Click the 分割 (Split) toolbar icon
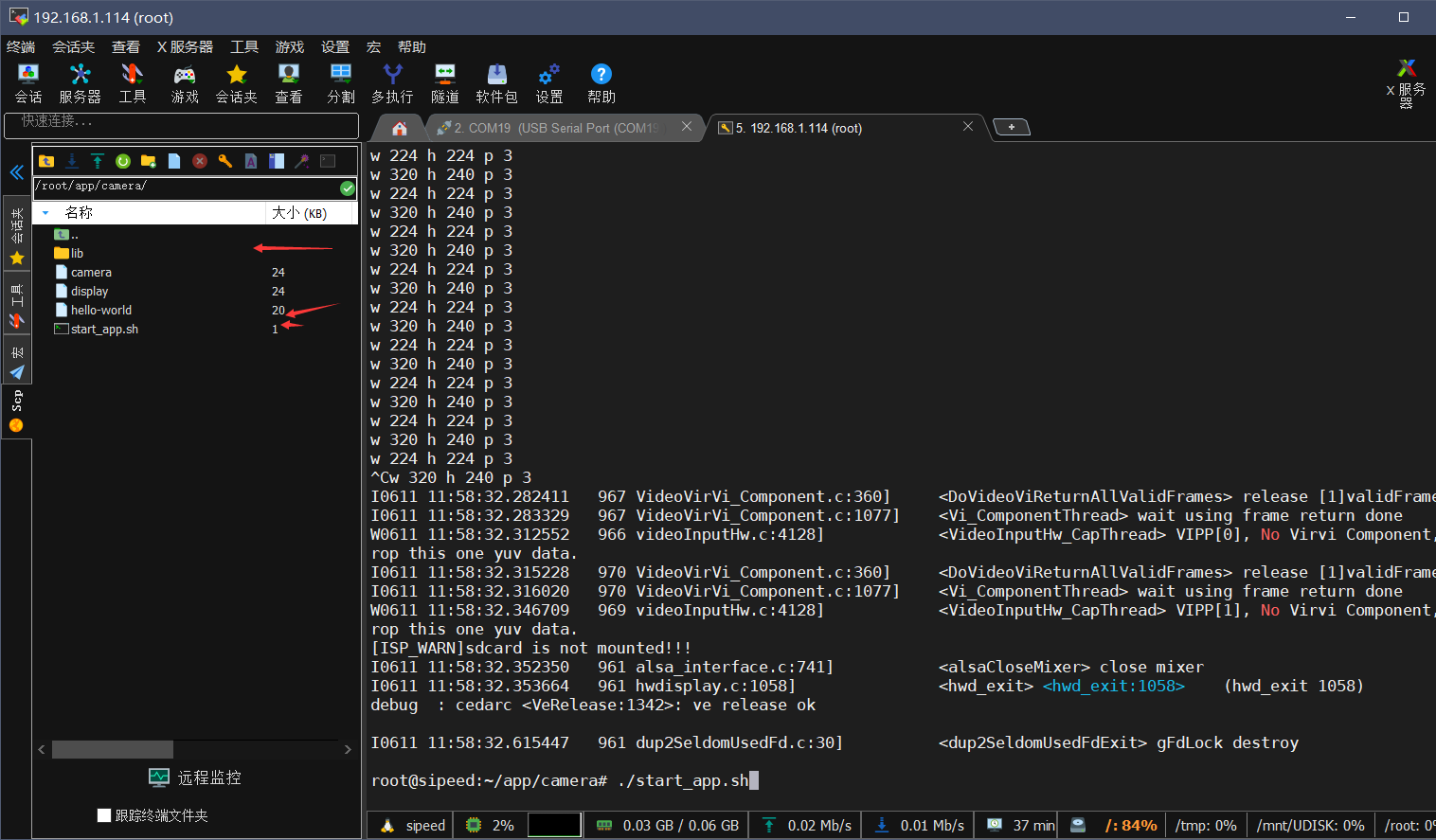The width and height of the screenshot is (1436, 840). point(341,83)
